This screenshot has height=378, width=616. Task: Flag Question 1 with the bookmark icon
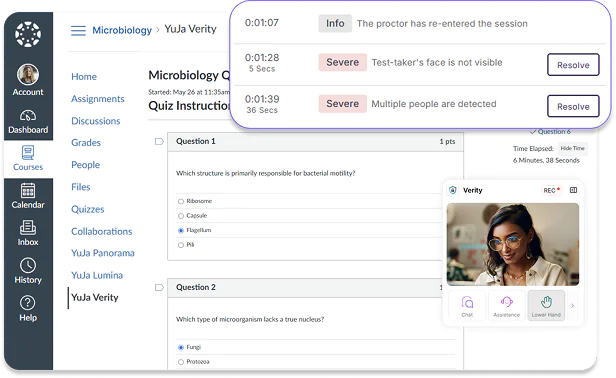pos(159,141)
